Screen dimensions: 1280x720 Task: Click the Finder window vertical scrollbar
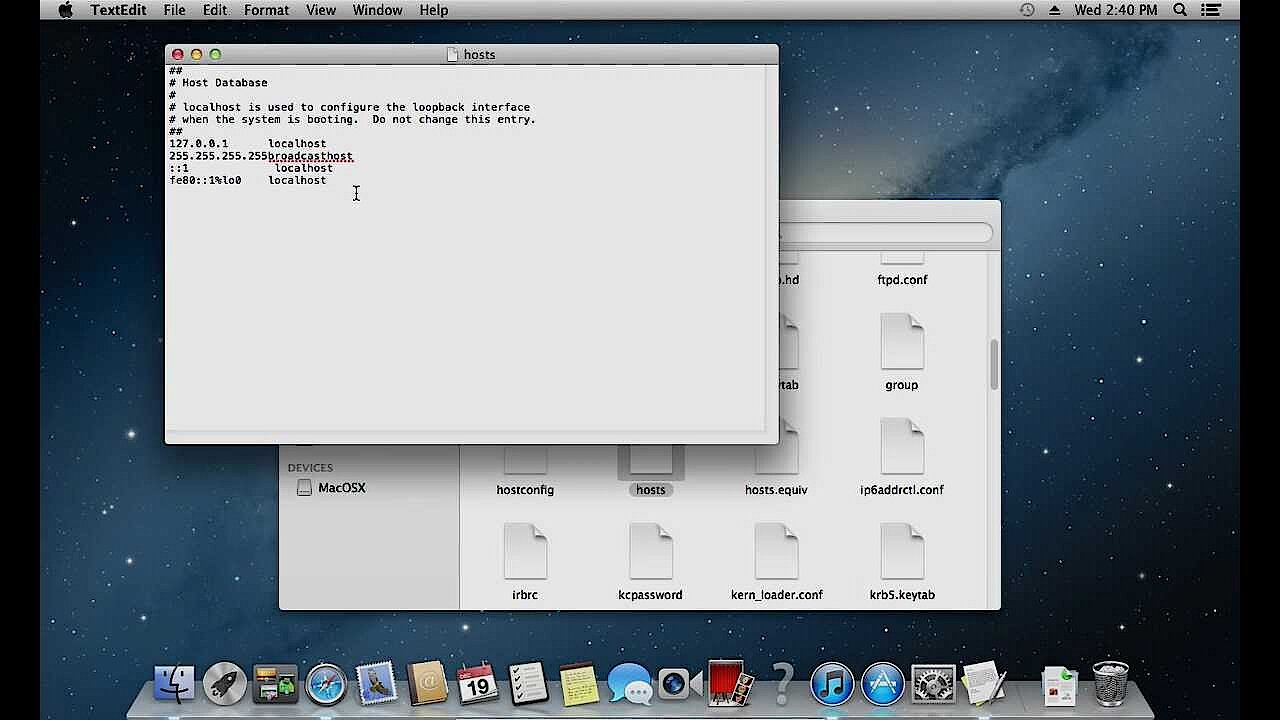pyautogui.click(x=994, y=365)
